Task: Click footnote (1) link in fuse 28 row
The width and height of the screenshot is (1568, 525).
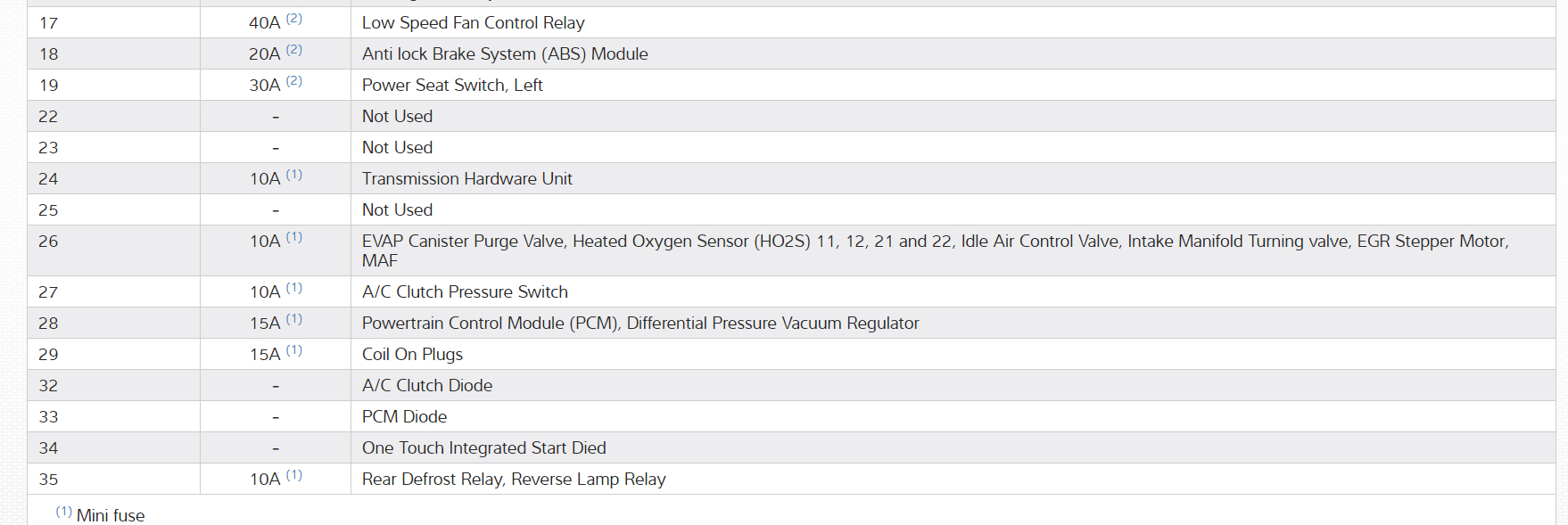Action: pos(294,319)
